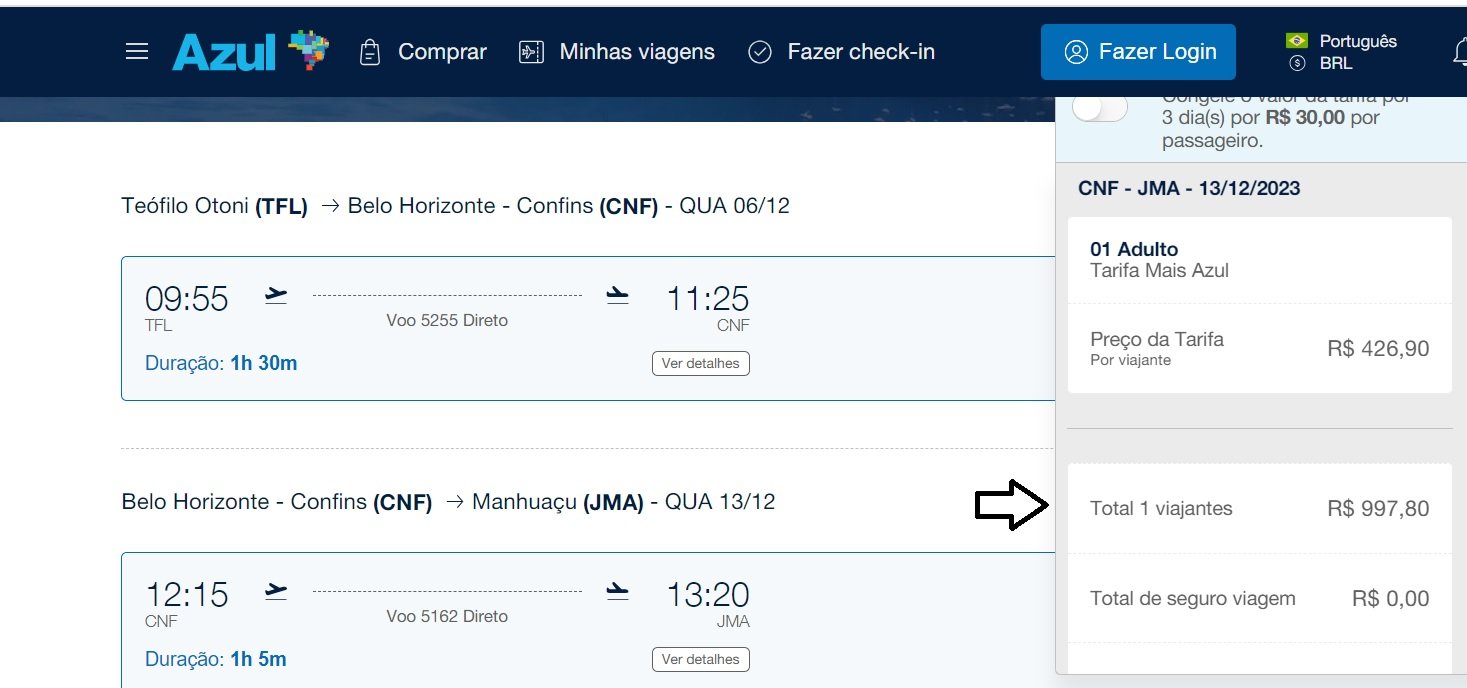Click the notification bell icon
Screen dimensions: 1467x688
click(1458, 53)
